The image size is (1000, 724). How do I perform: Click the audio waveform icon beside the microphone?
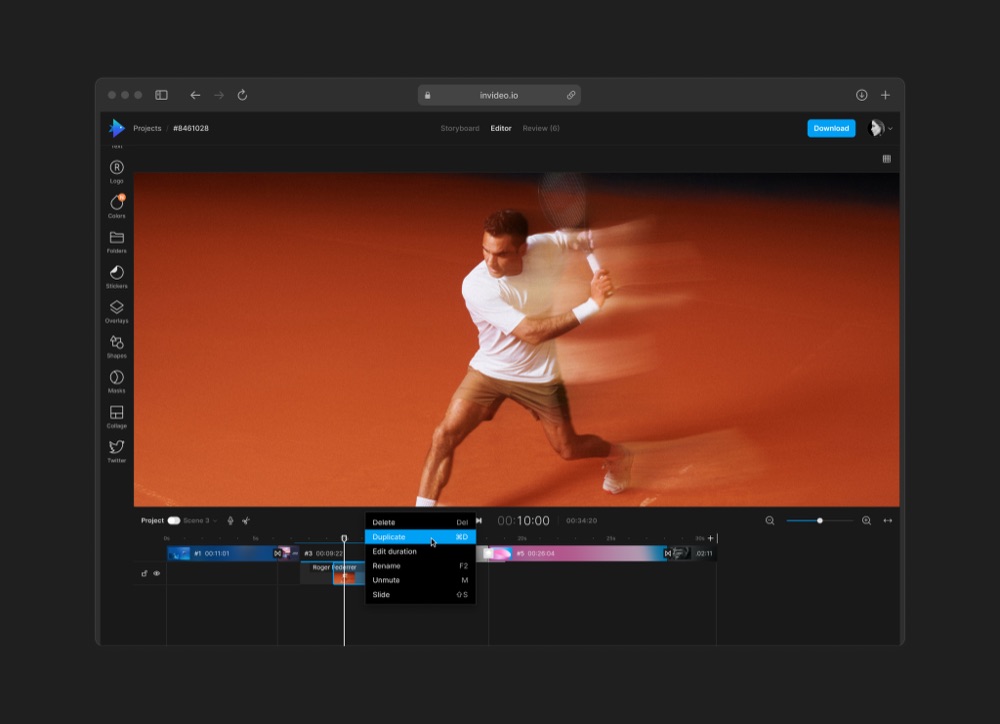[246, 521]
